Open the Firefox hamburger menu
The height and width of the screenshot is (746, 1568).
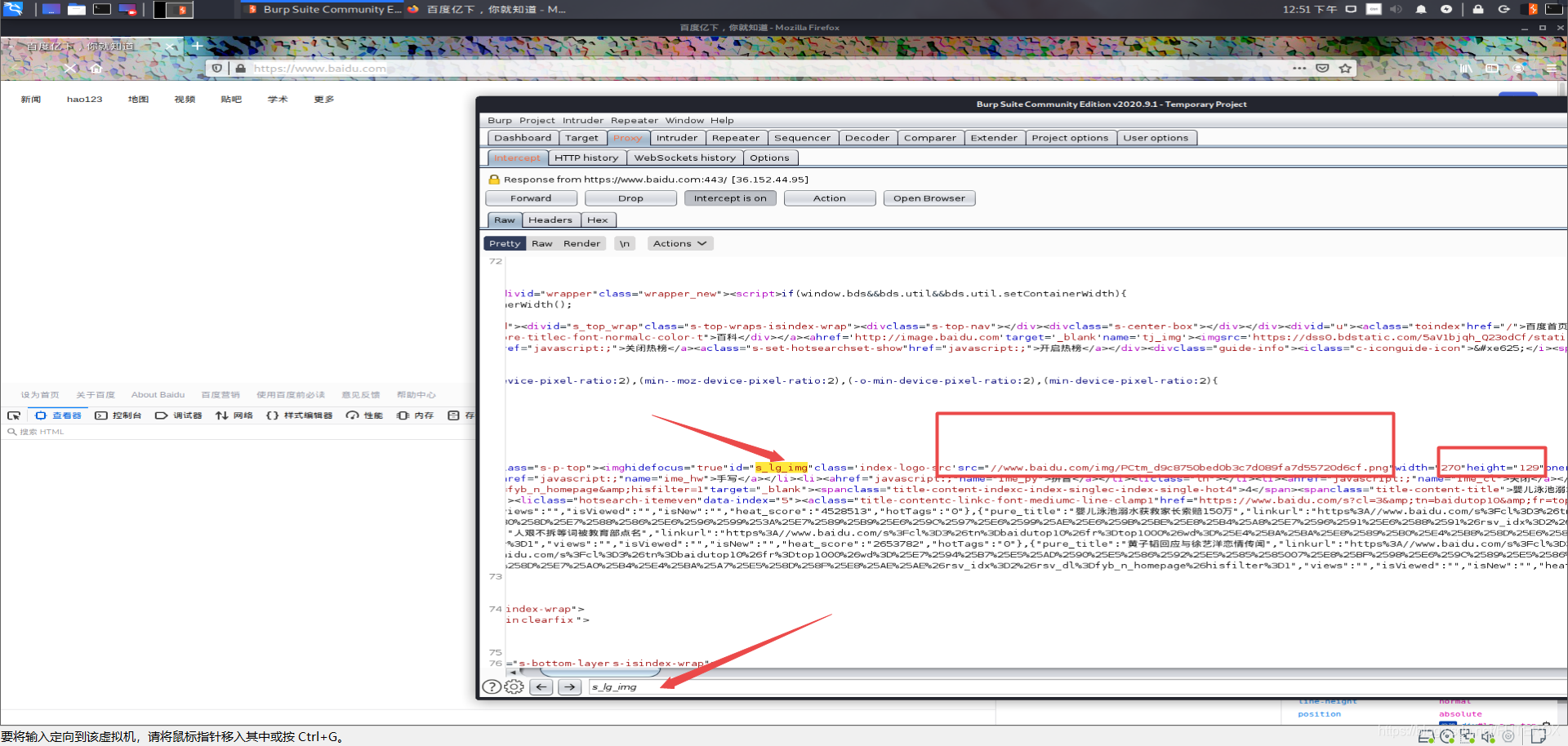coord(1551,69)
